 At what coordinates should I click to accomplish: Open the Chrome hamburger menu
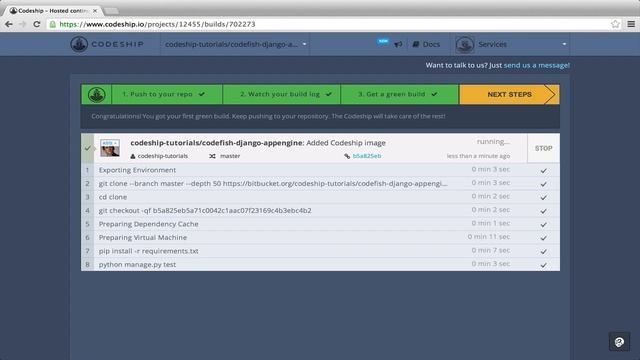(x=631, y=24)
